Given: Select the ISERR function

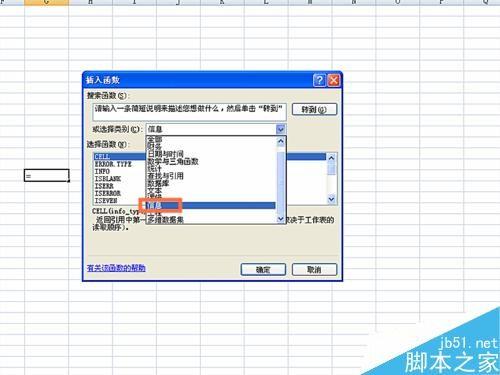Looking at the screenshot, I should tap(104, 186).
